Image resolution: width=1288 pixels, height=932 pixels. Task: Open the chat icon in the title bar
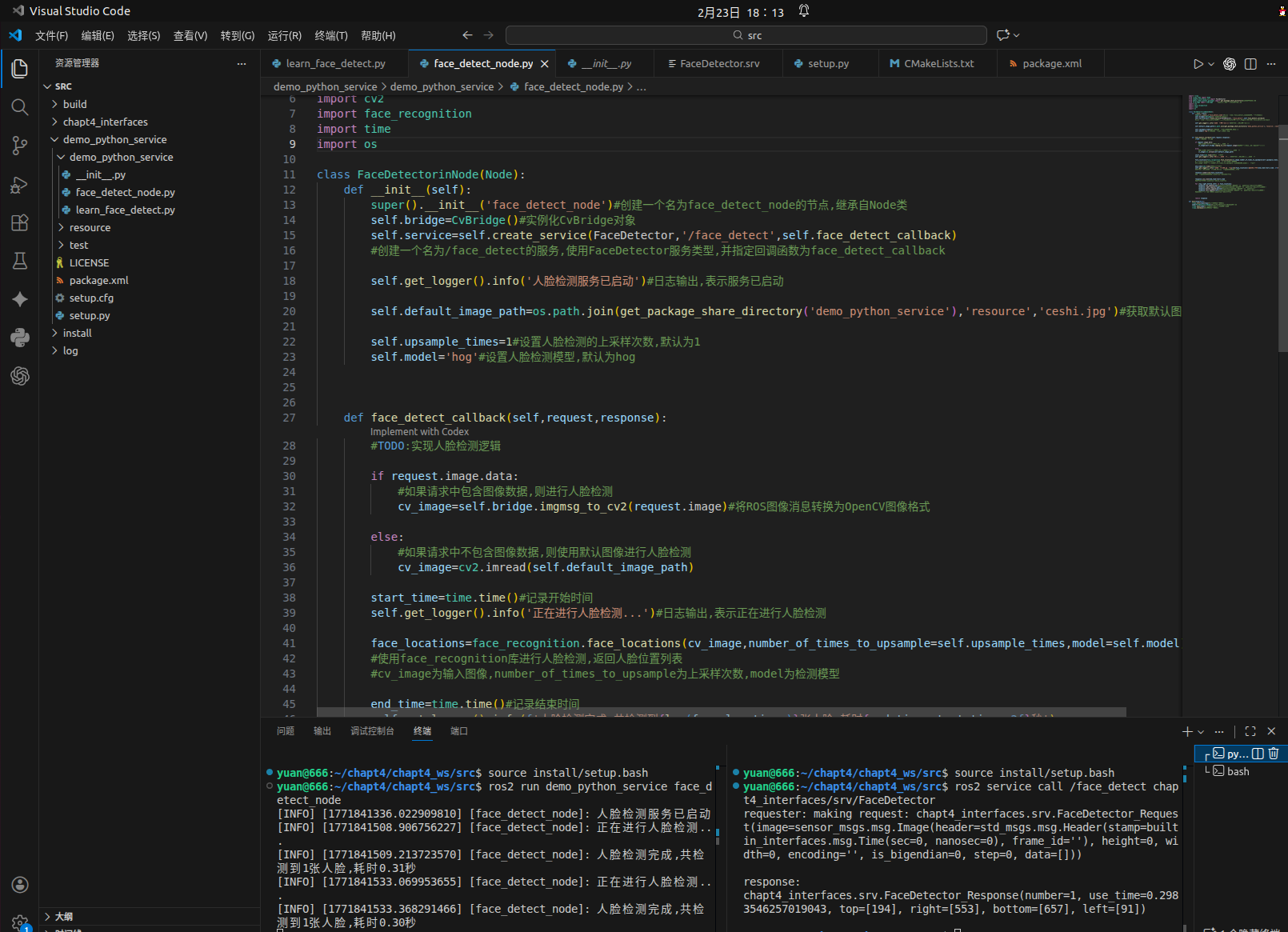coord(1003,35)
